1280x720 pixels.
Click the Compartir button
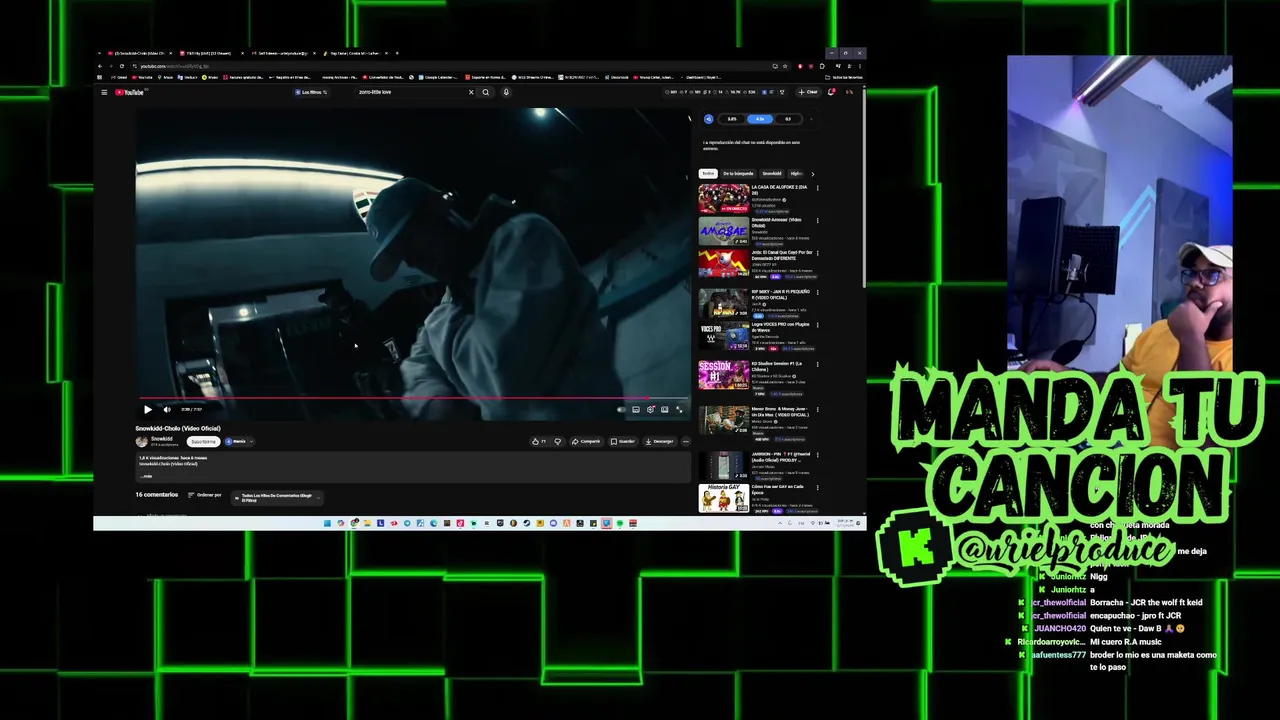coord(586,441)
